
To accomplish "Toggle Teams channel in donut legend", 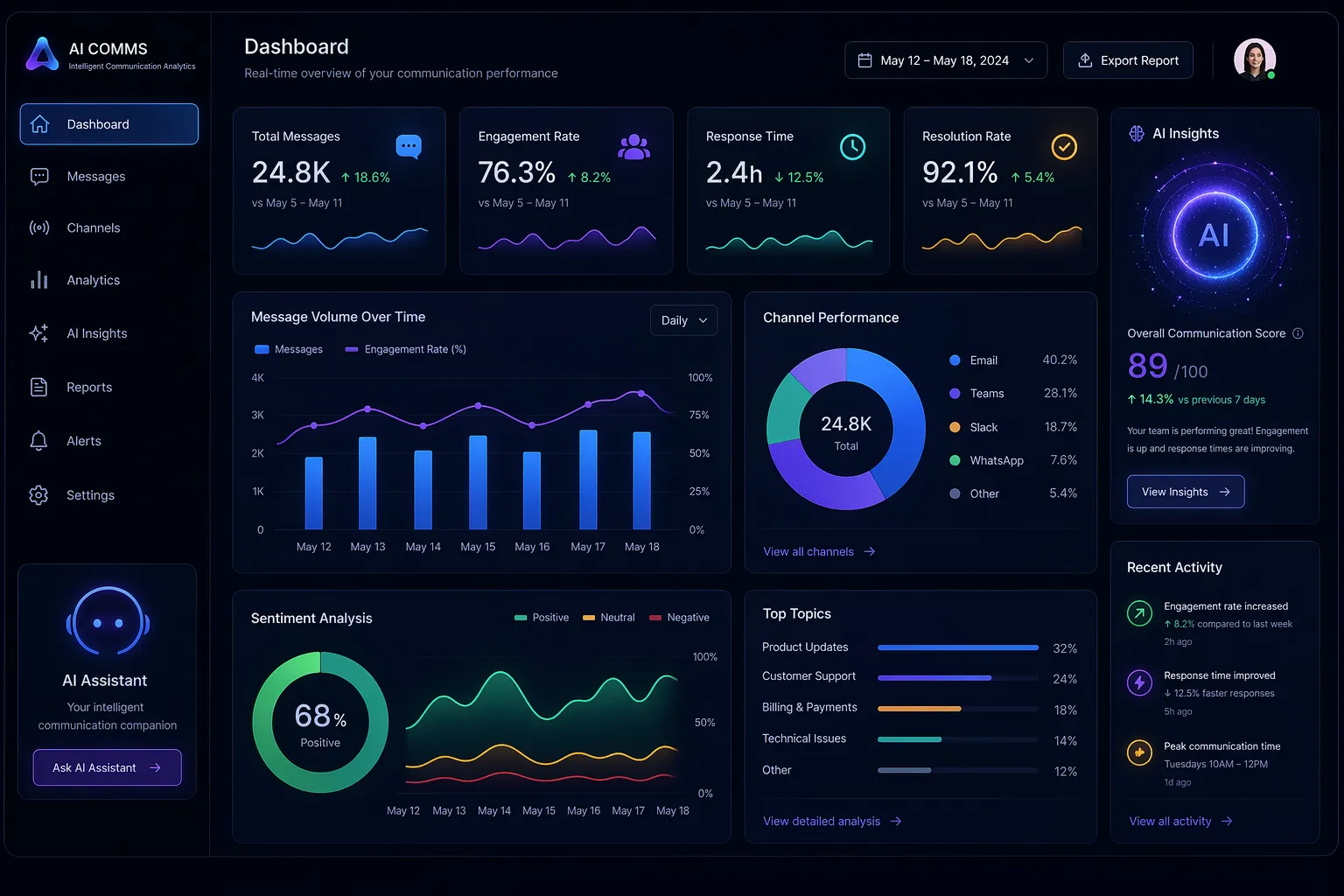I will (1013, 394).
